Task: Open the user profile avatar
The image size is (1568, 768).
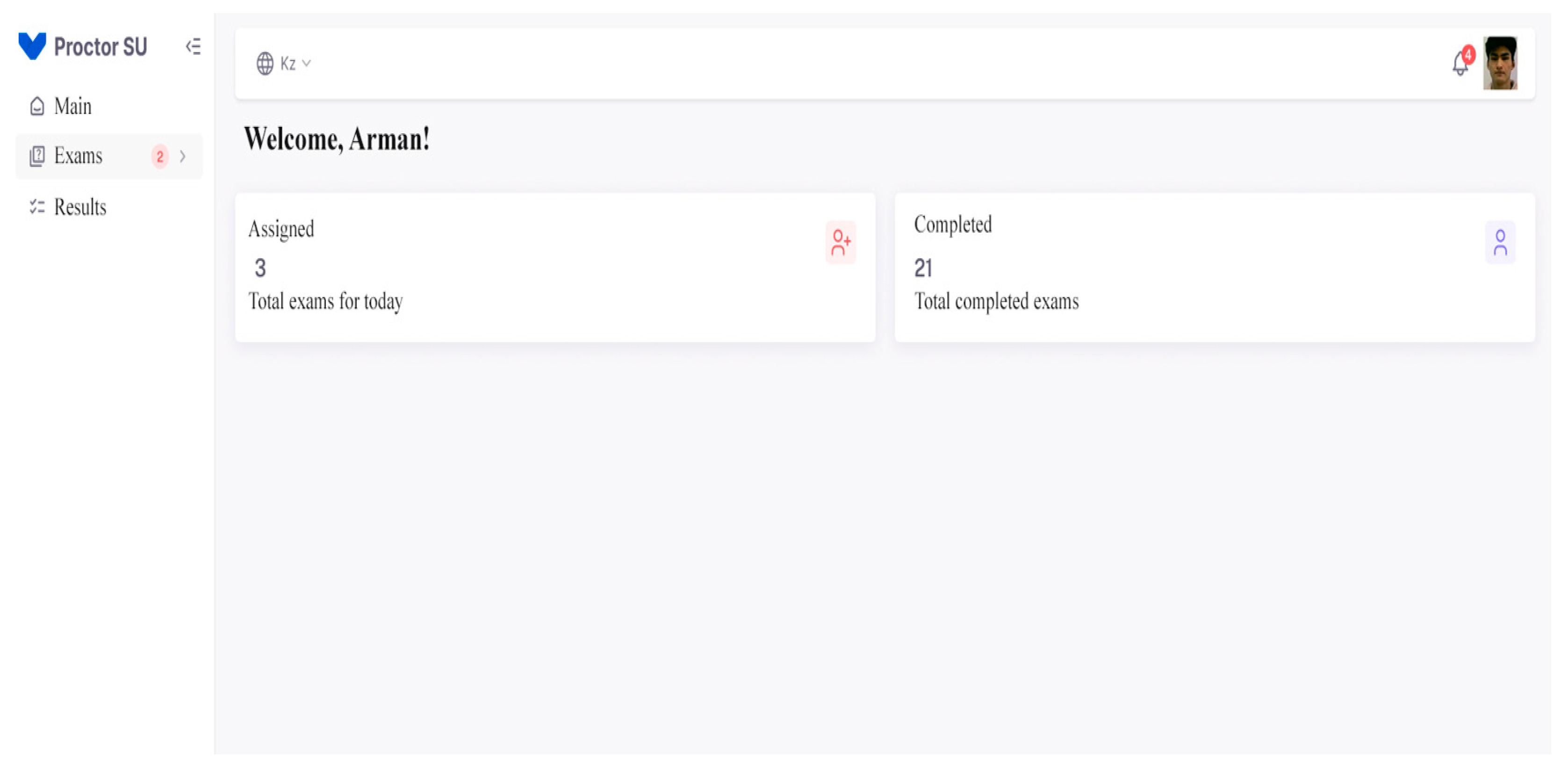Action: [x=1500, y=63]
